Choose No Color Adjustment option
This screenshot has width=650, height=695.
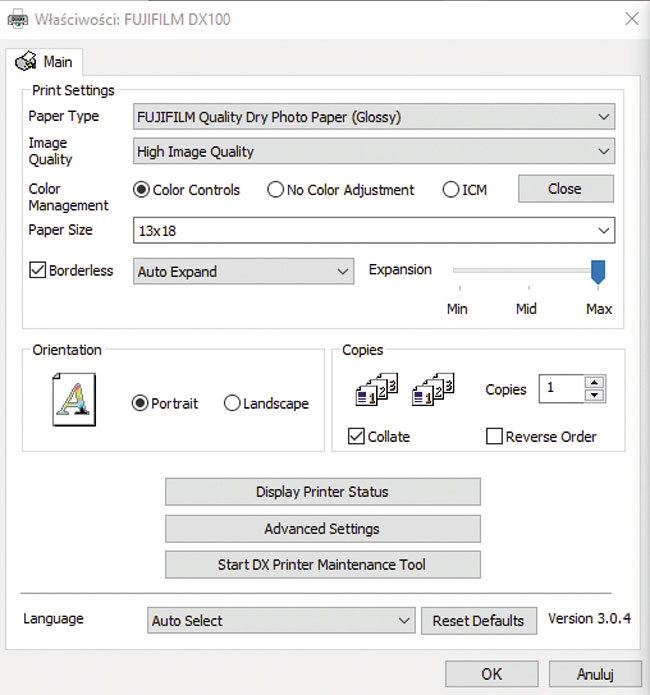click(x=276, y=190)
